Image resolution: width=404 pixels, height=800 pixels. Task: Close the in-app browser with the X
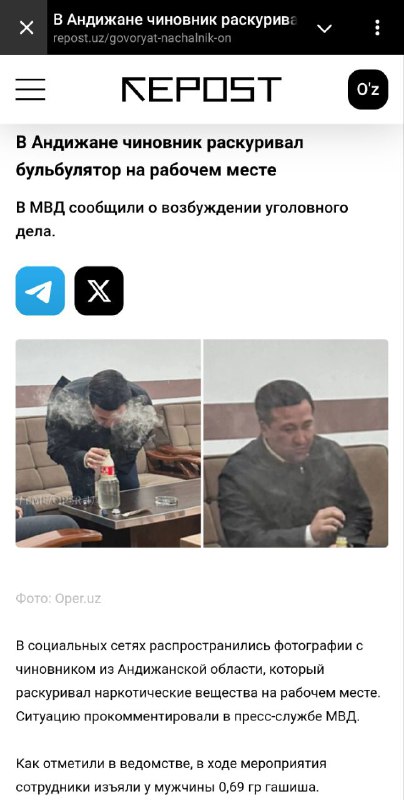26,28
